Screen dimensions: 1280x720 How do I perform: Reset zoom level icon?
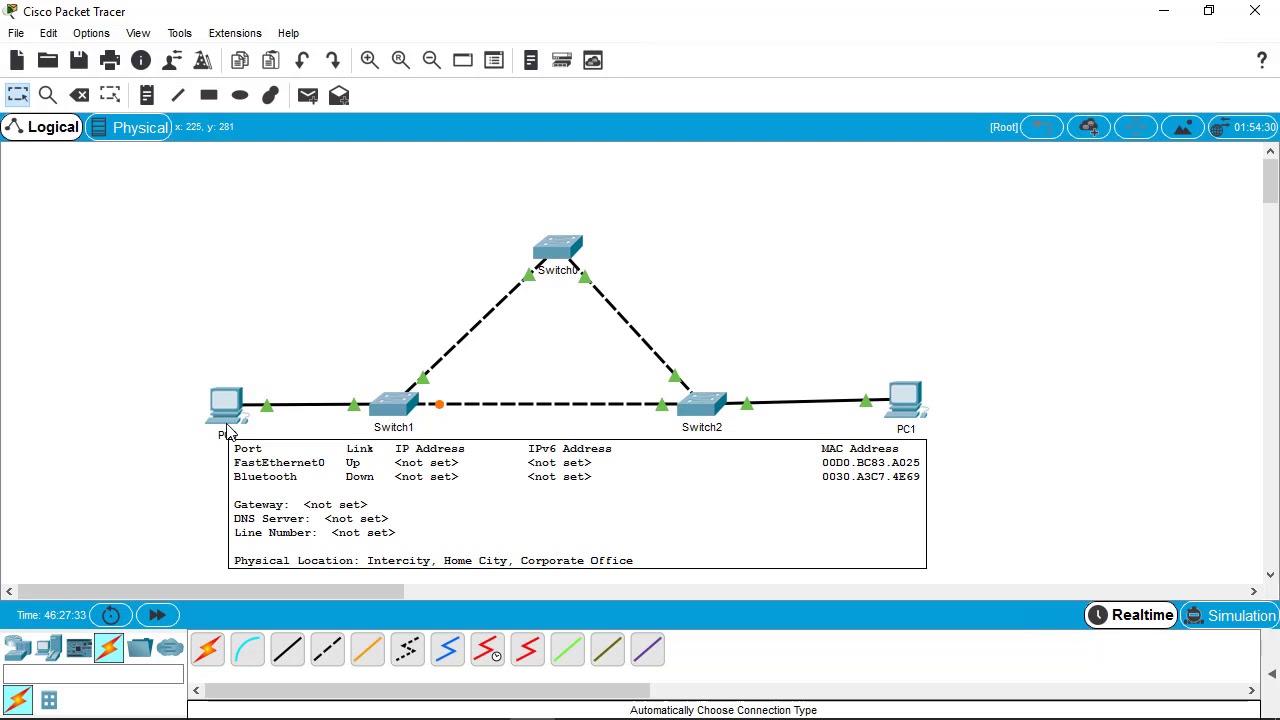coord(401,61)
